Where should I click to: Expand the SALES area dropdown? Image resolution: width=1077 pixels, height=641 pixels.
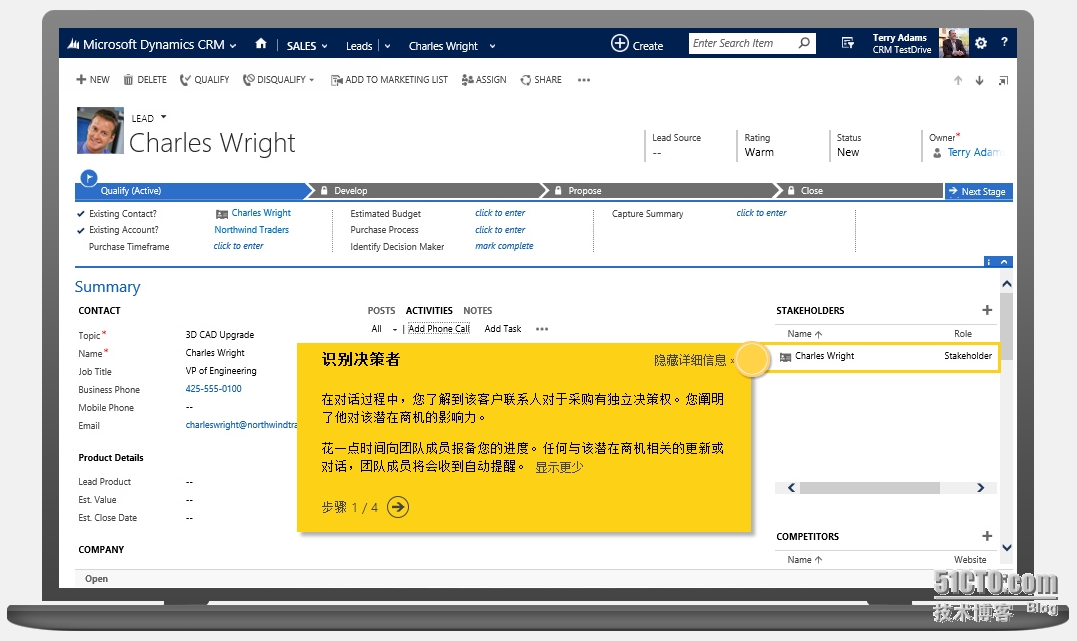324,46
